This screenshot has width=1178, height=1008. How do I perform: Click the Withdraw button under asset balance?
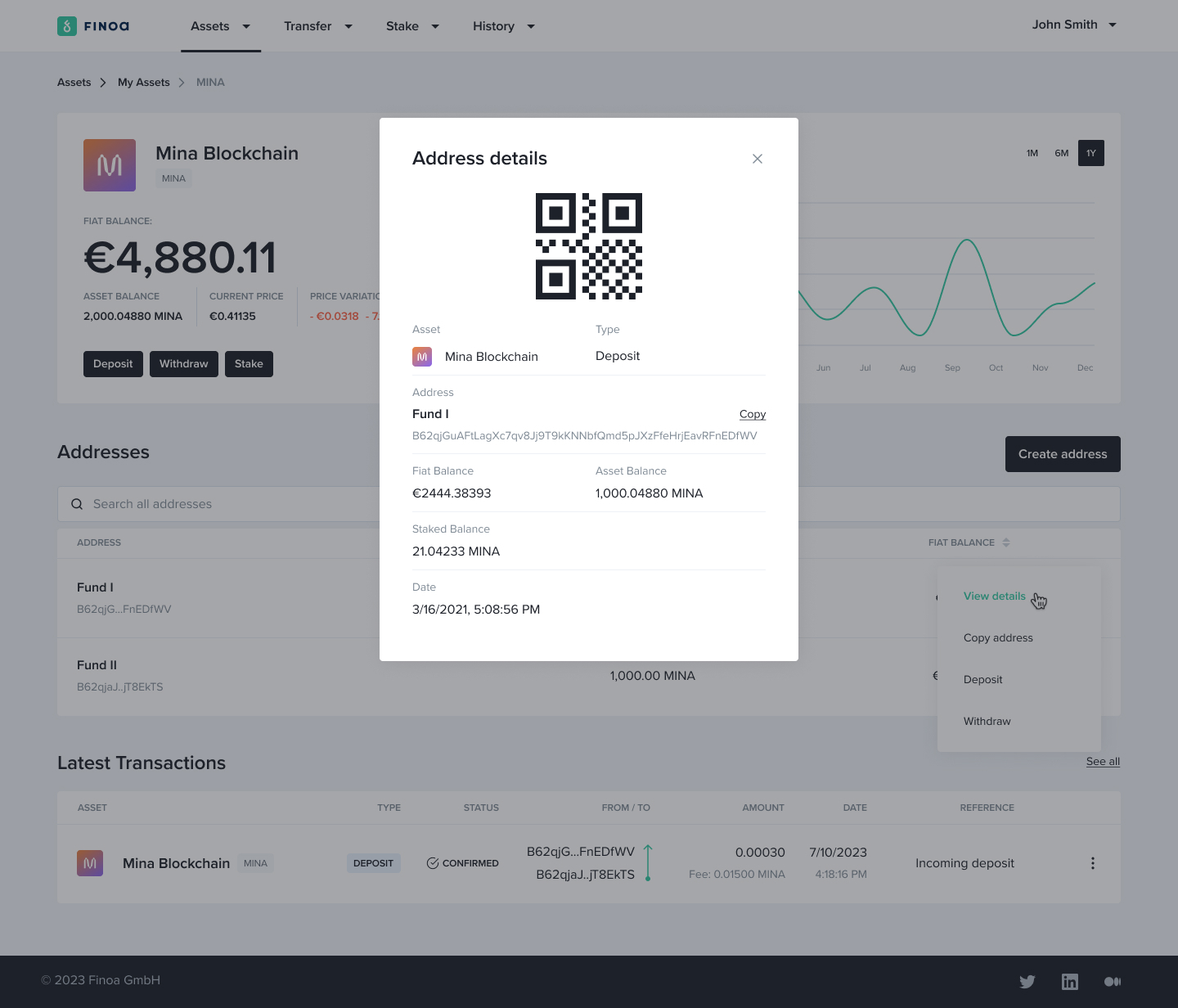[x=184, y=364]
